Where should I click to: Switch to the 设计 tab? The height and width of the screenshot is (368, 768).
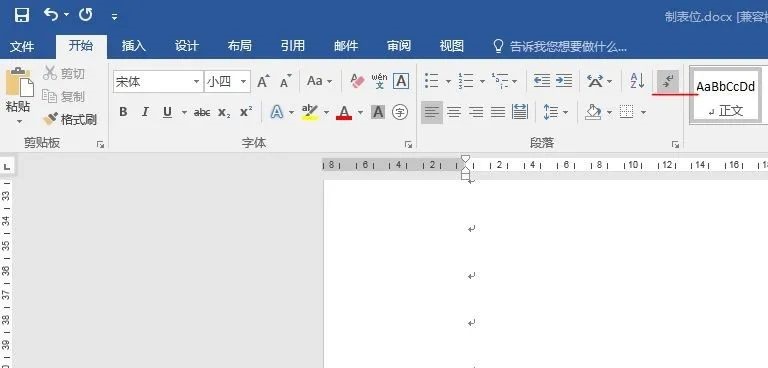pyautogui.click(x=187, y=46)
